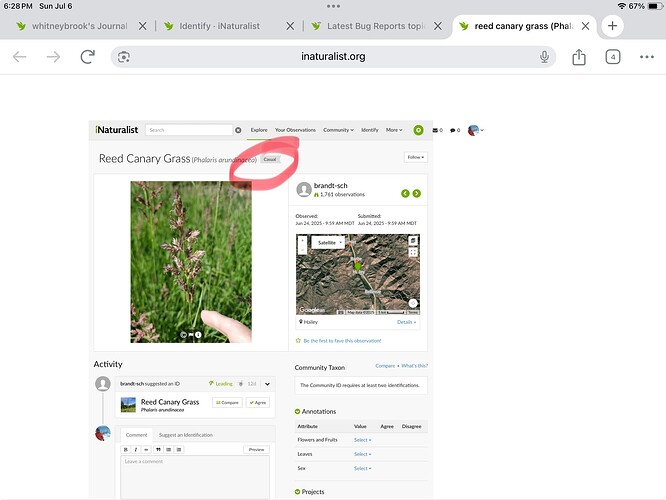Insert a block quote in the comment

click(158, 449)
